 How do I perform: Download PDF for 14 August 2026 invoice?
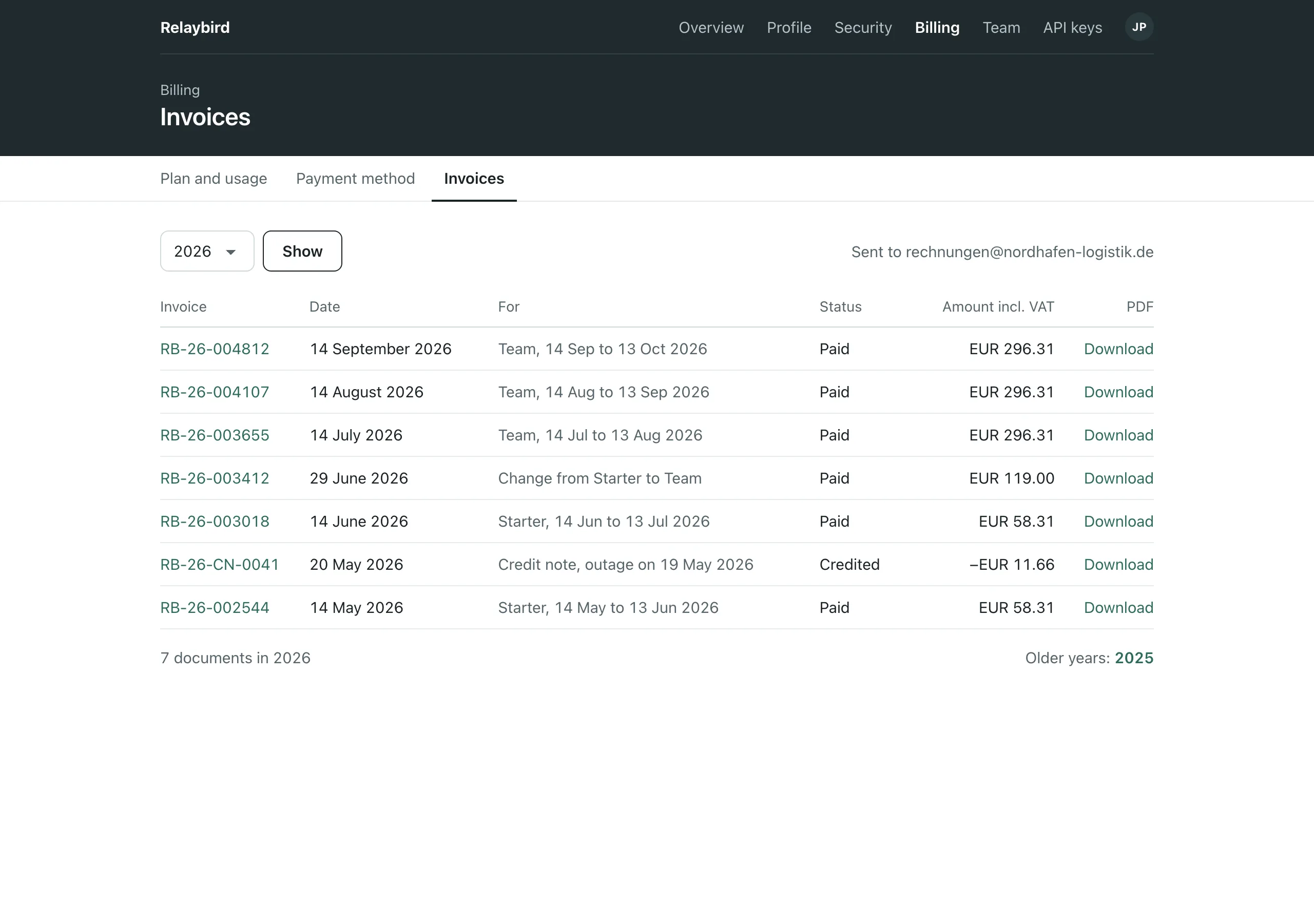[1118, 392]
